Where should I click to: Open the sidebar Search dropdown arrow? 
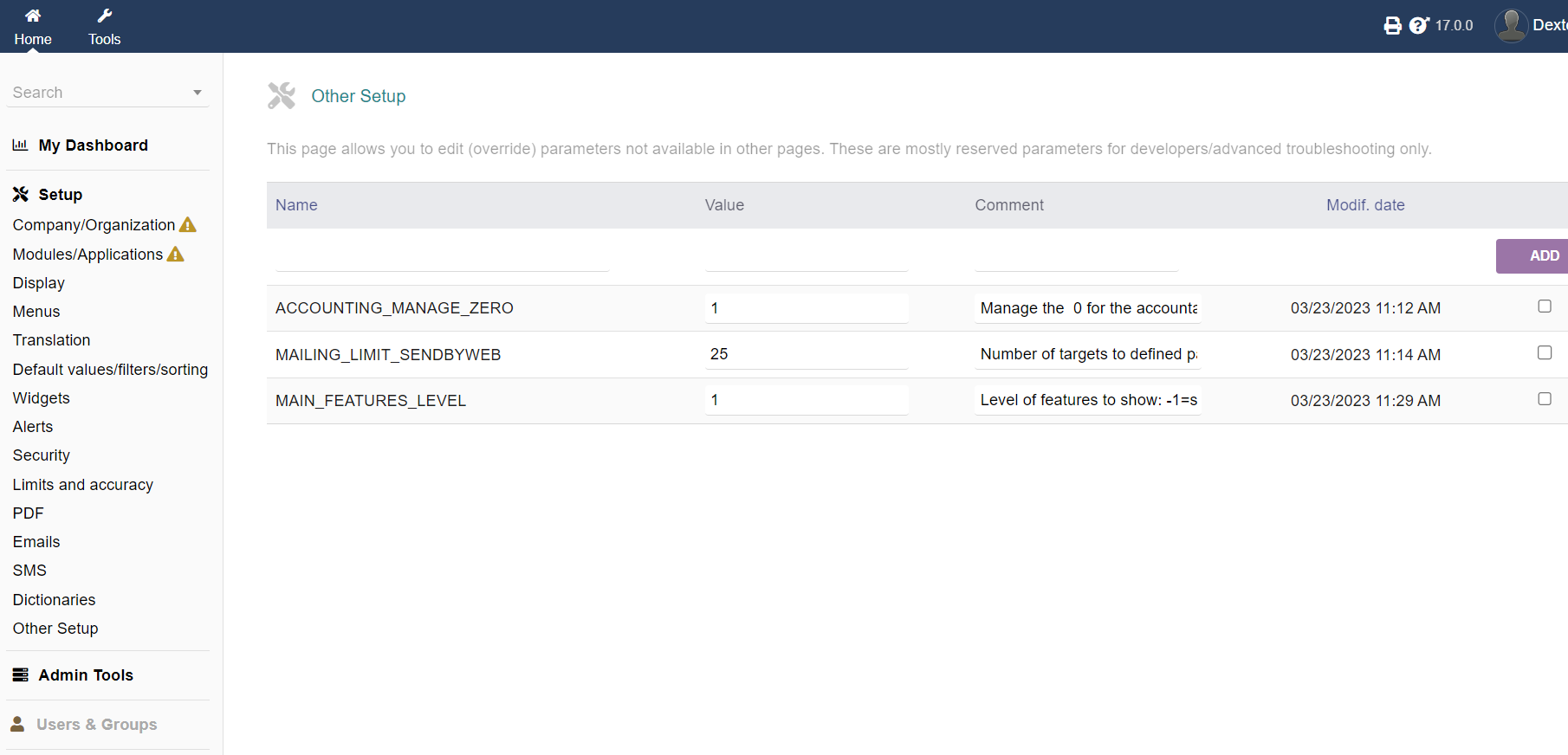(x=198, y=93)
